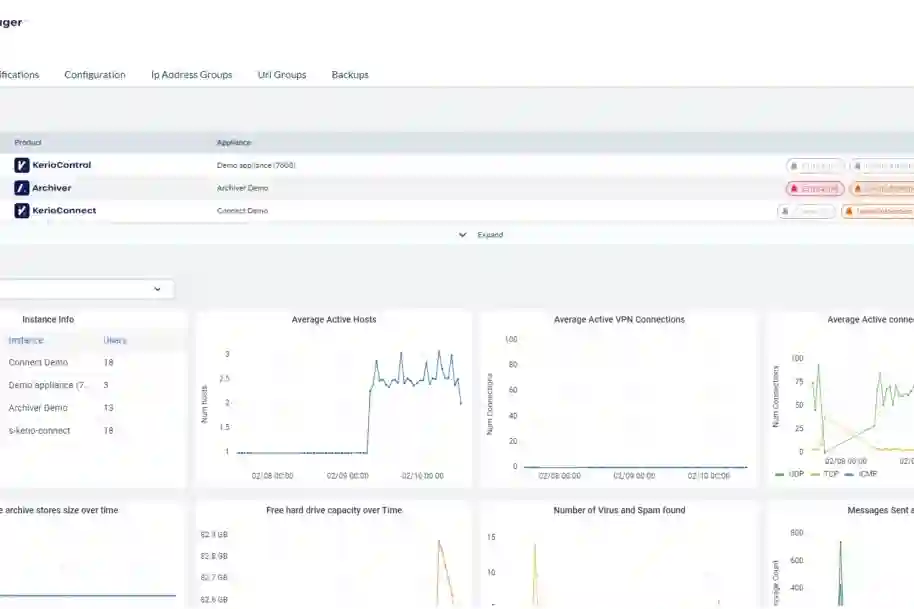
Task: Click 'Number of Virus and Spam found' title
Action: pyautogui.click(x=619, y=510)
